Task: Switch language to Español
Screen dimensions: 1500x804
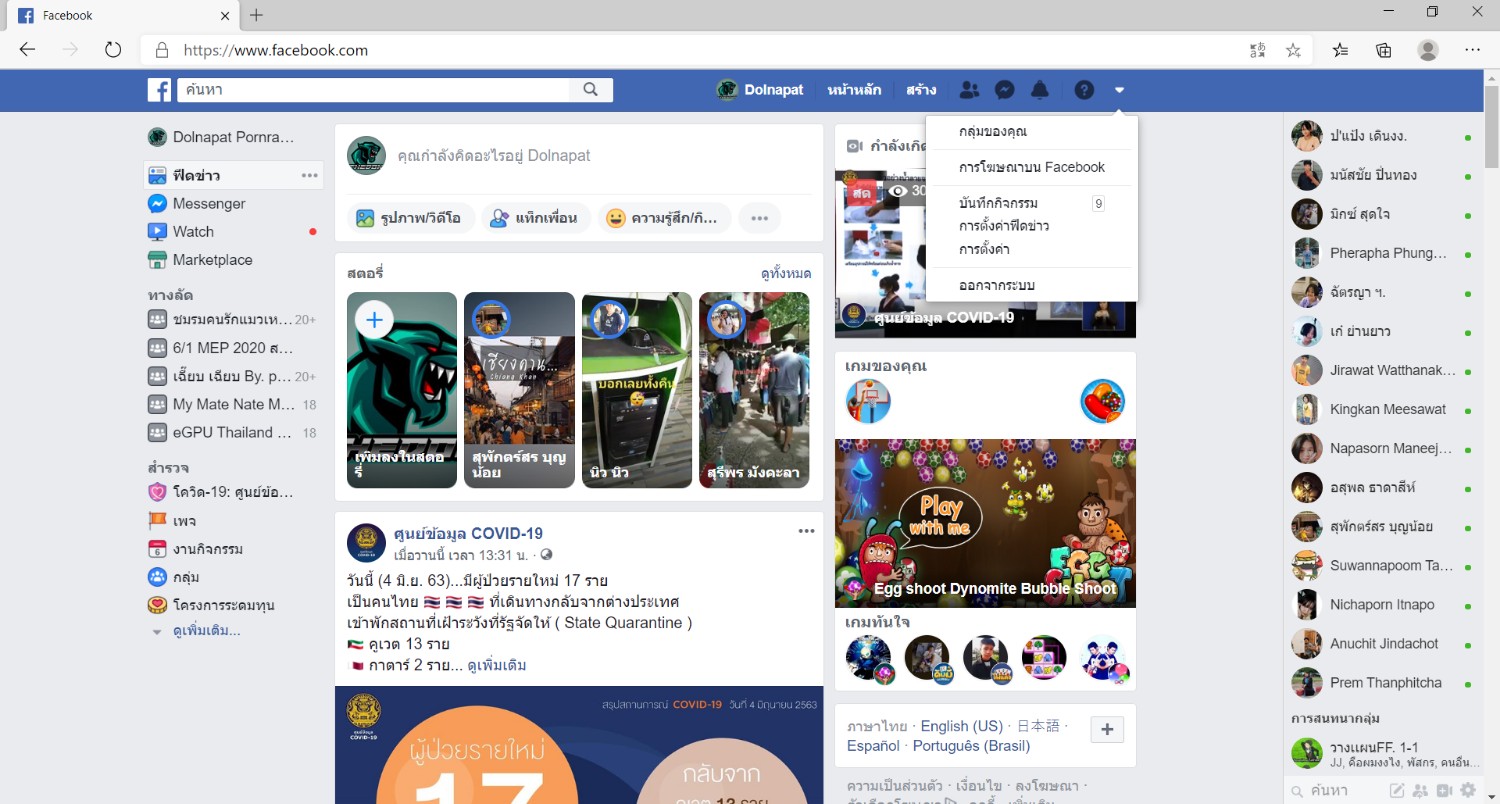Action: click(873, 746)
